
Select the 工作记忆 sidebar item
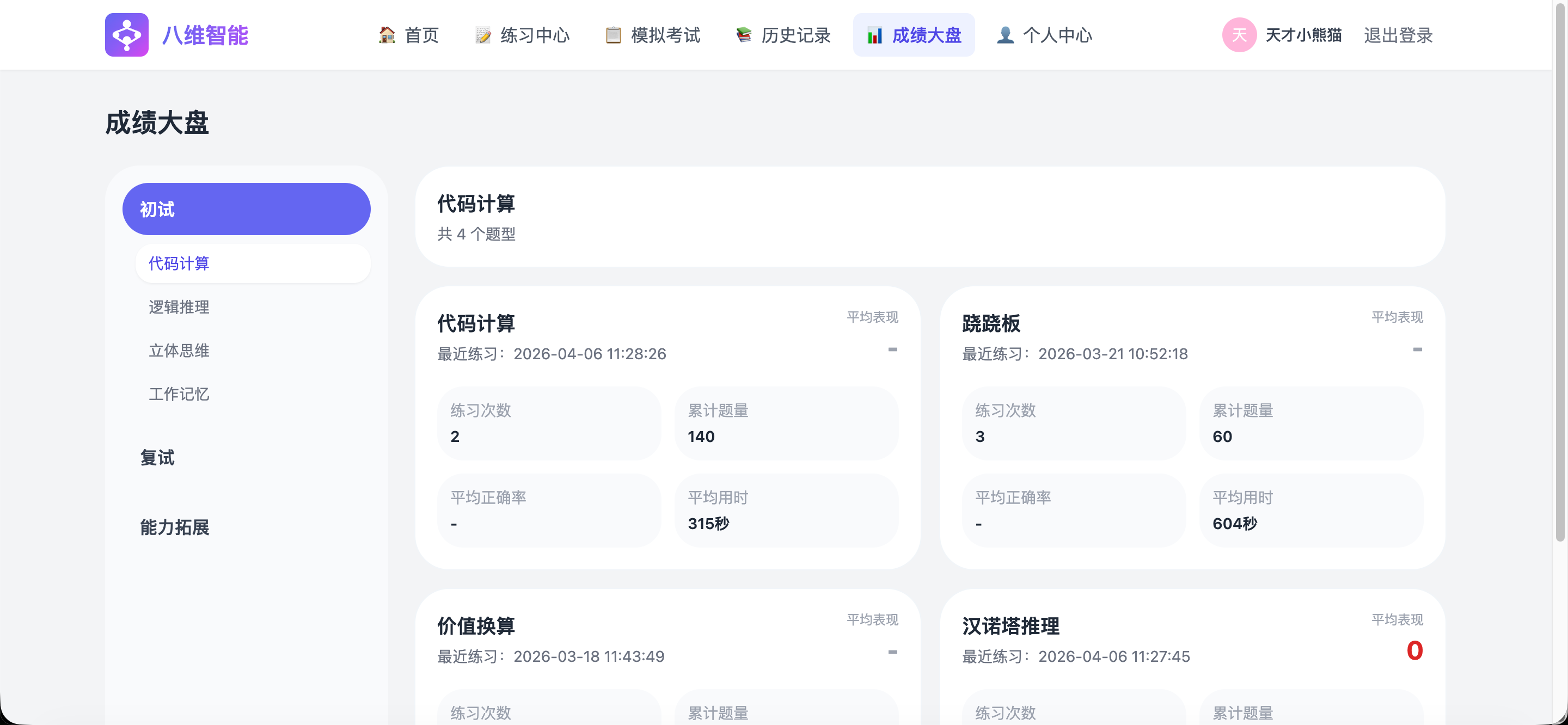(x=179, y=394)
